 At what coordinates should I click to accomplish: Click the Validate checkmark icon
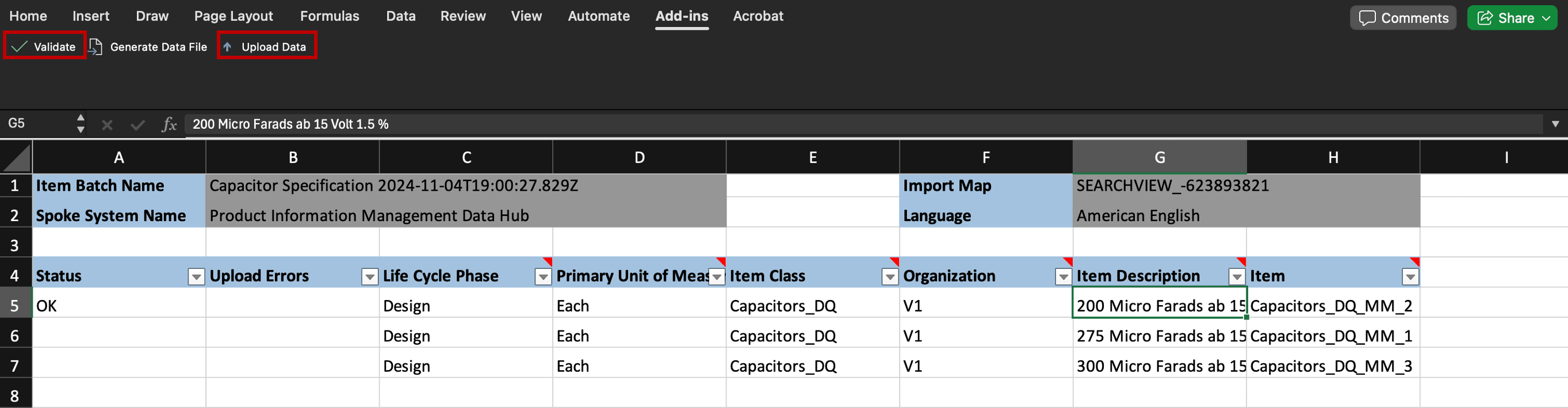pyautogui.click(x=20, y=47)
